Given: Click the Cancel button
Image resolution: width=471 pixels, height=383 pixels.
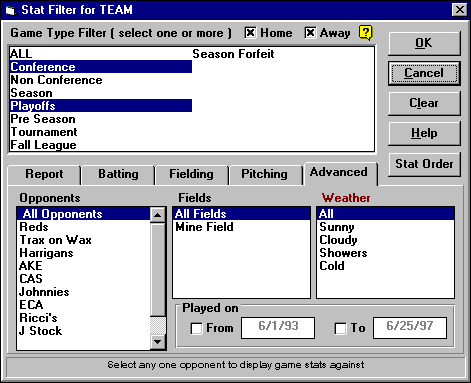Looking at the screenshot, I should (x=424, y=73).
